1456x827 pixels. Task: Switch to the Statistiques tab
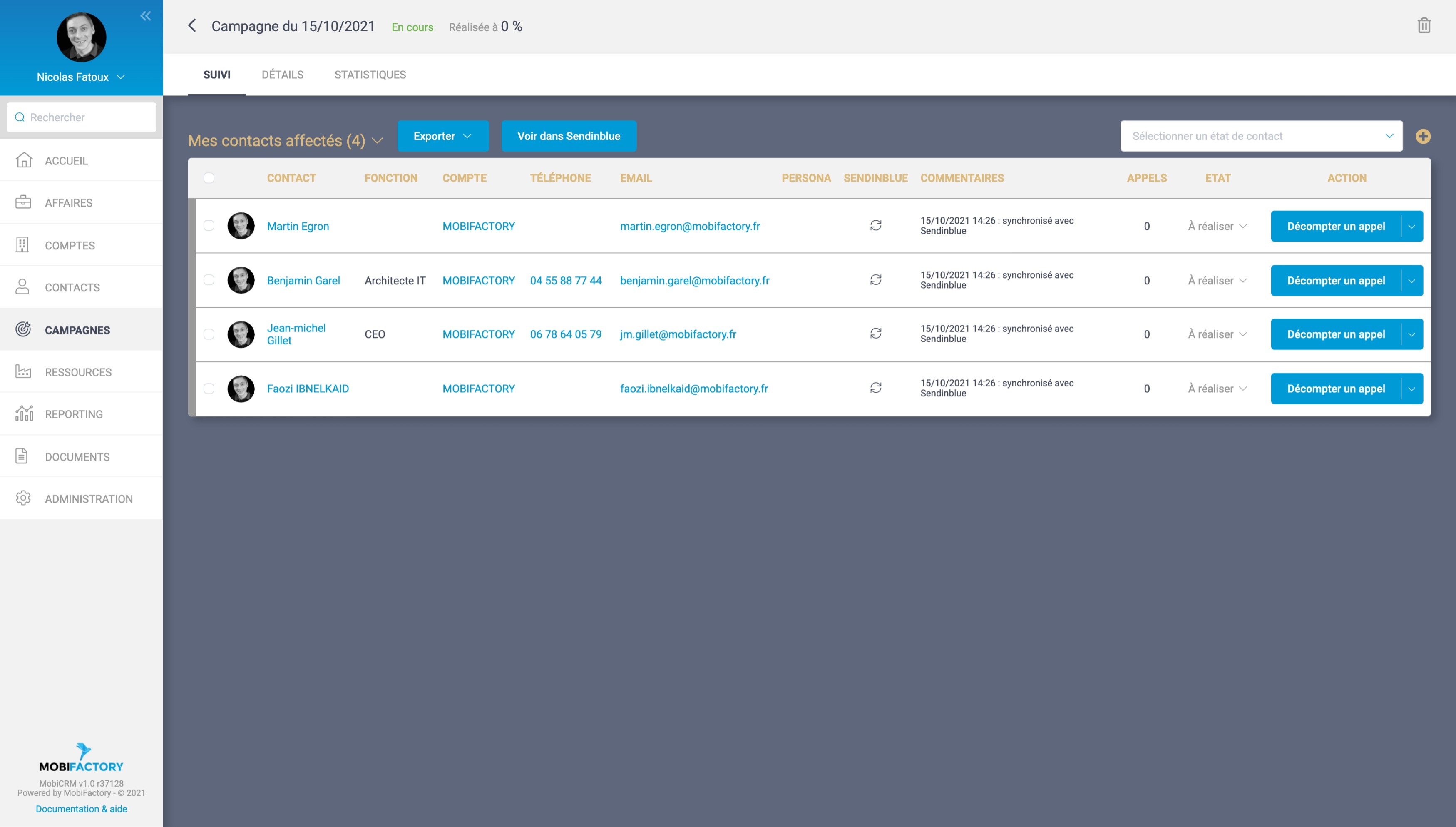coord(370,75)
